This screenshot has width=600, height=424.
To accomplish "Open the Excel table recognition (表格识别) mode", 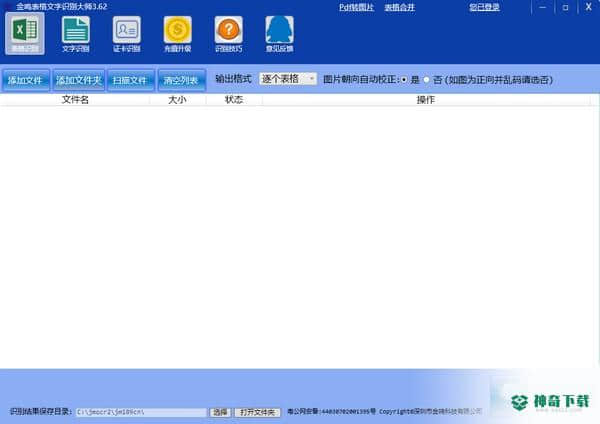I will click(x=25, y=34).
